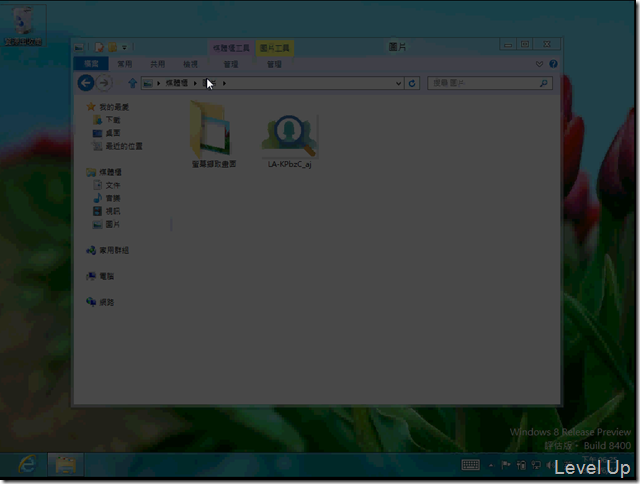Switch to the 檢視 ribbon tab
Screen dimensions: 640x484
click(190, 64)
